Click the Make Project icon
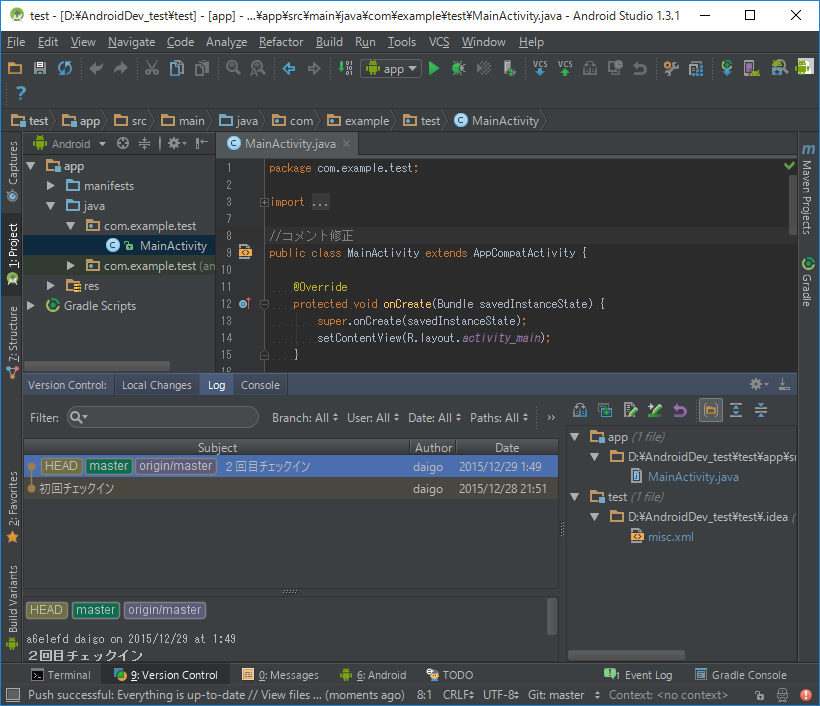 click(x=345, y=69)
